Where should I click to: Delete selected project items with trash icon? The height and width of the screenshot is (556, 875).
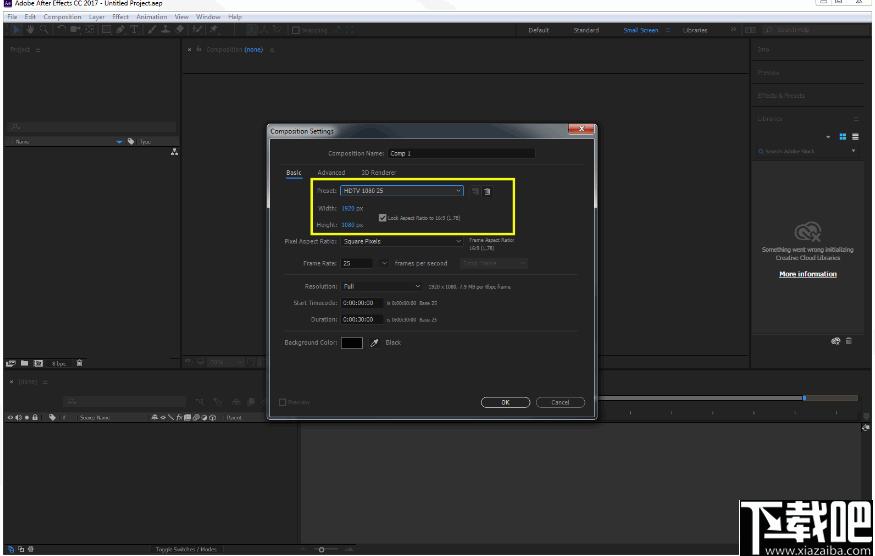tap(79, 363)
